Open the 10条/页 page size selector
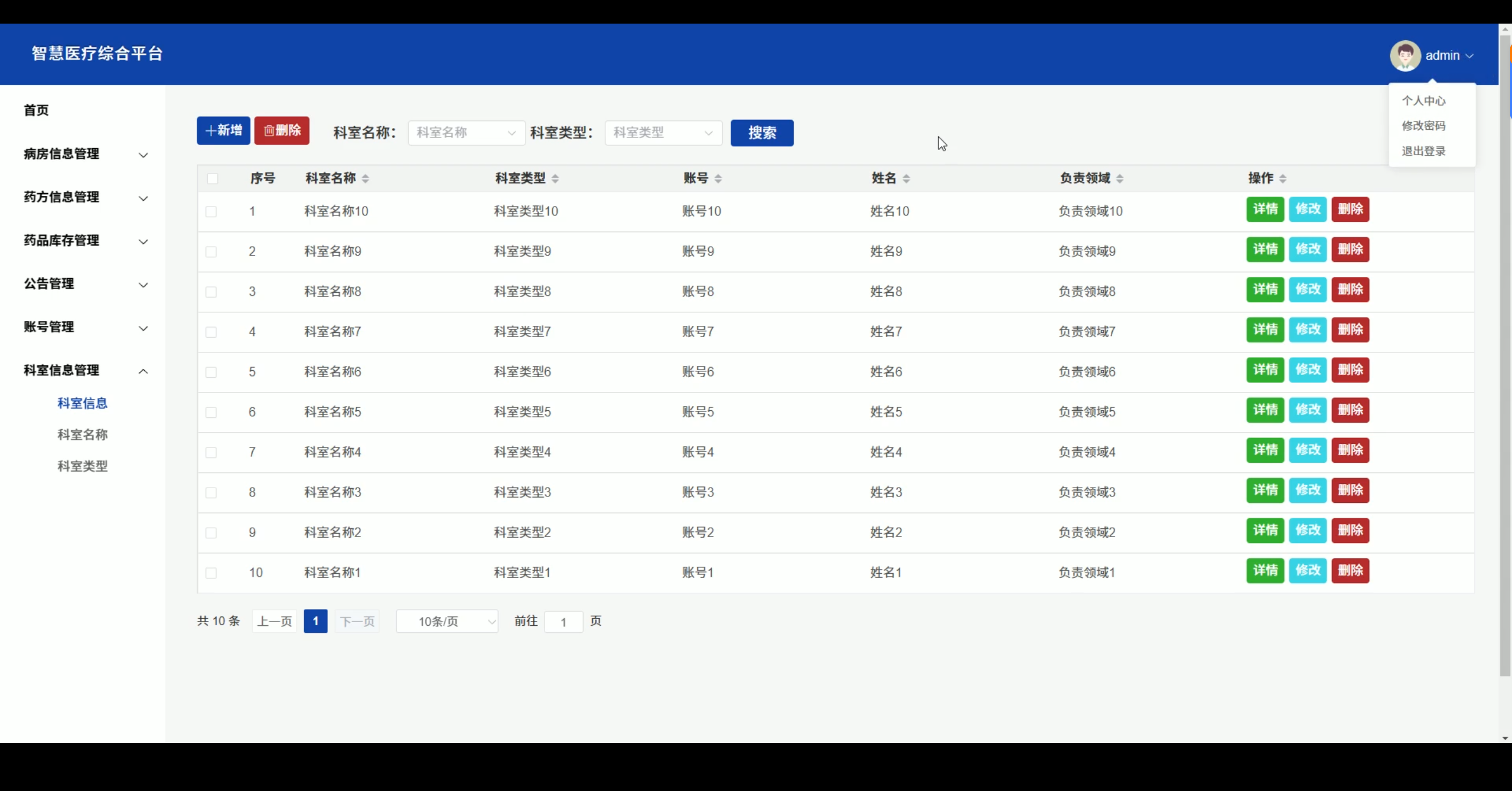 tap(447, 621)
